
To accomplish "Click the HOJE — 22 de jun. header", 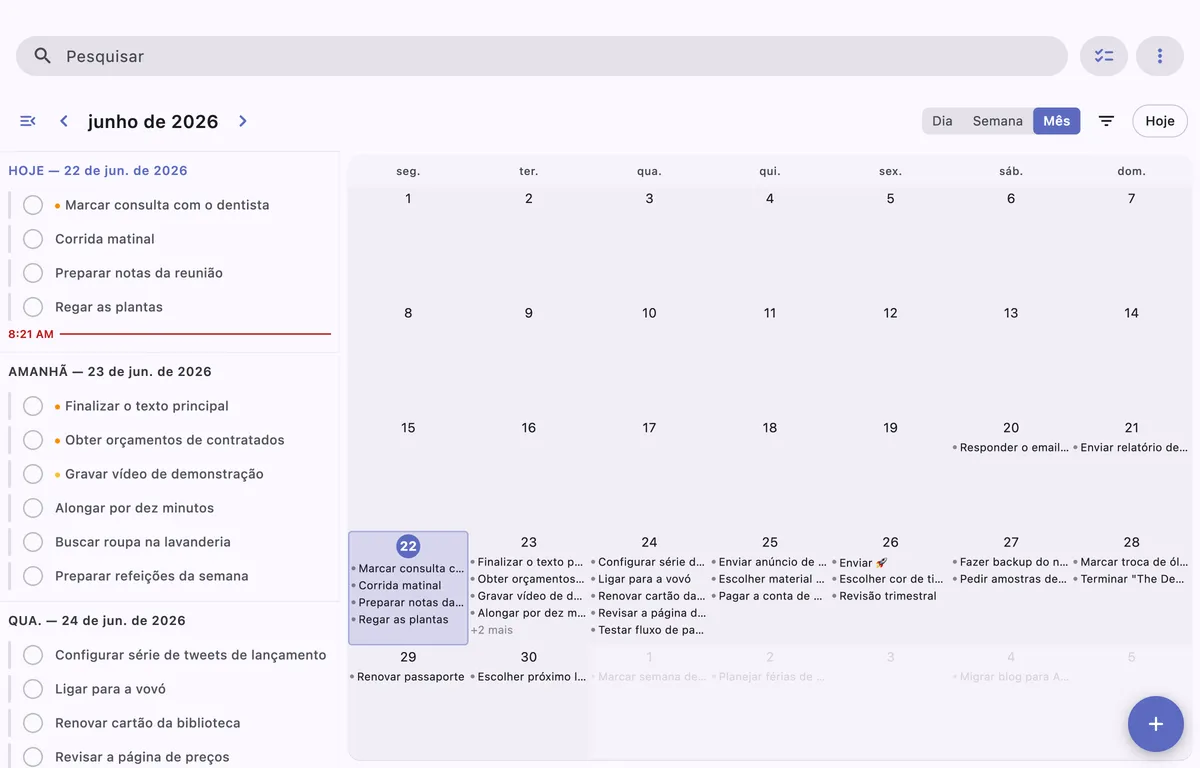I will pos(98,171).
